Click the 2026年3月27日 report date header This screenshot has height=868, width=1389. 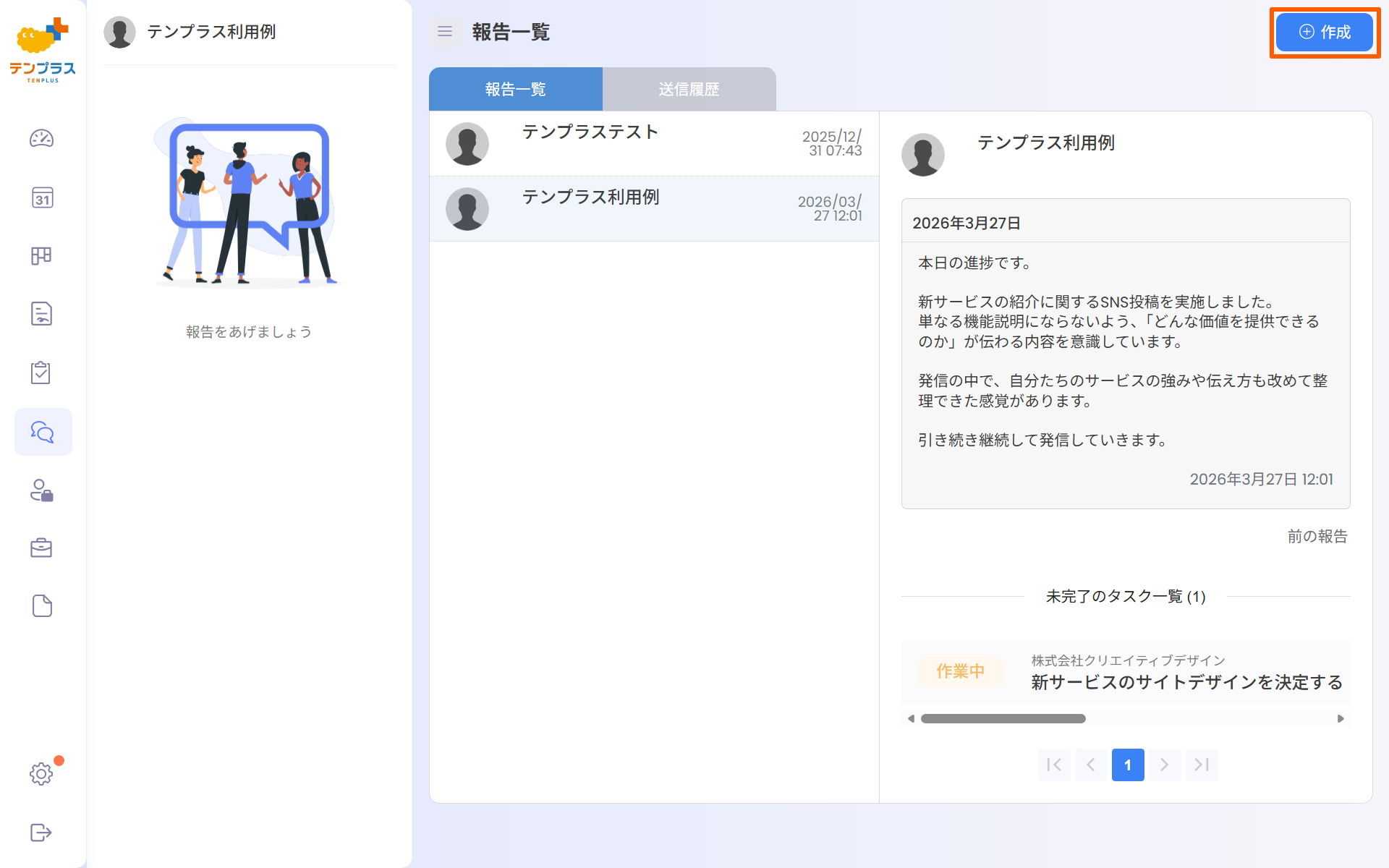pos(967,223)
